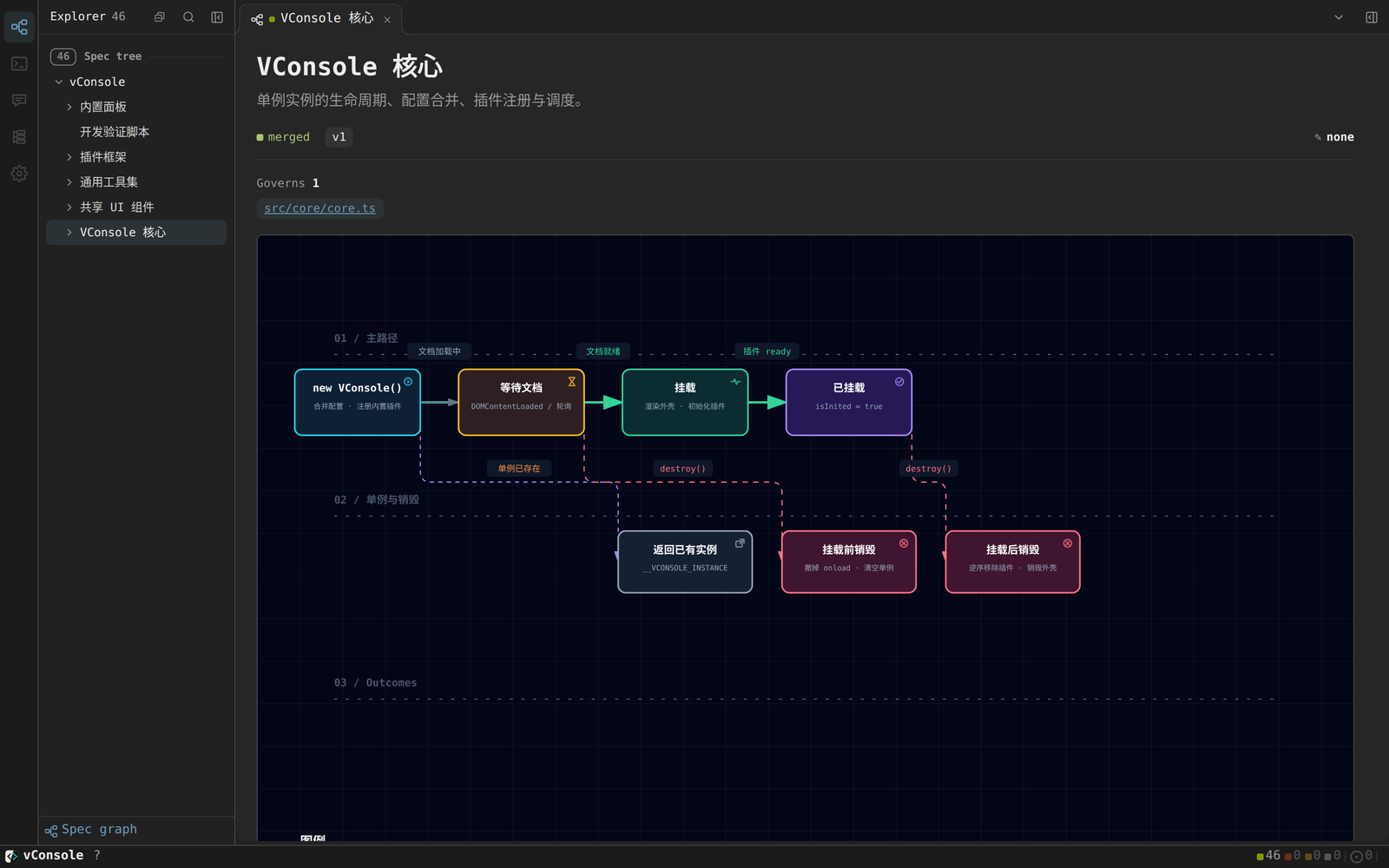1389x868 pixels.
Task: Click the search icon in Explorer header
Action: click(x=188, y=17)
